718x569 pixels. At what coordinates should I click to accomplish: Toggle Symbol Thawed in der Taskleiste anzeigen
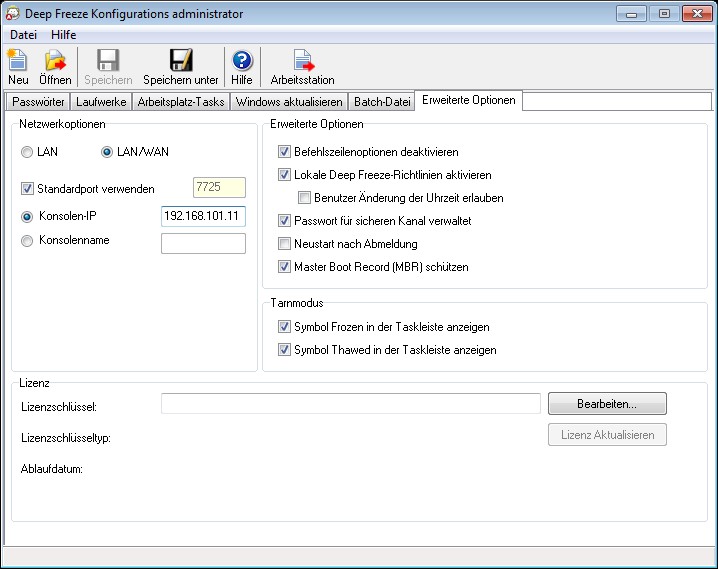284,350
